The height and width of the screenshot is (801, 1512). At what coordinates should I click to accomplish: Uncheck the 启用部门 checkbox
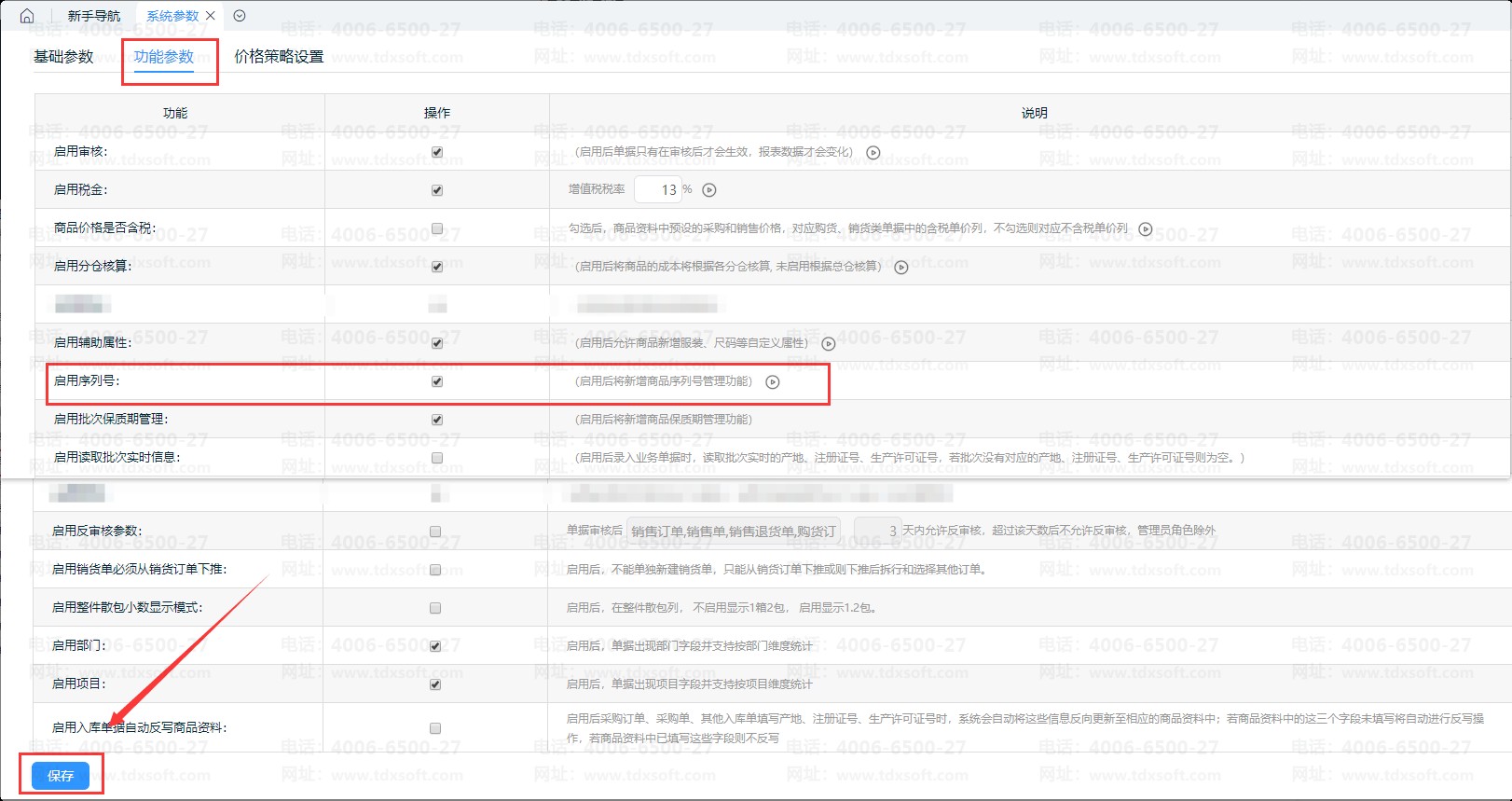point(435,646)
